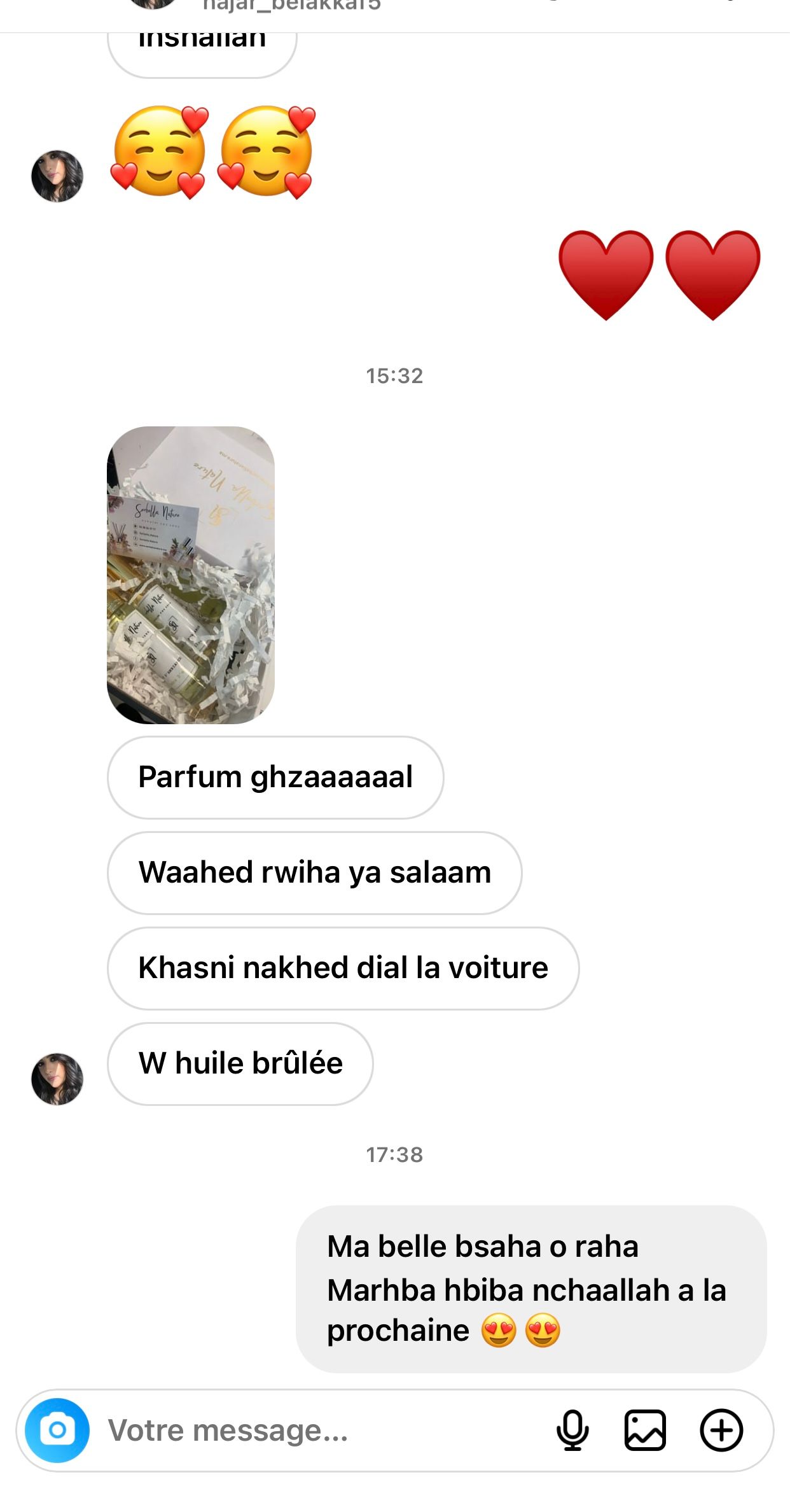
Task: Tap avatar beside 'W huile brûlée' message
Action: pyautogui.click(x=57, y=1079)
